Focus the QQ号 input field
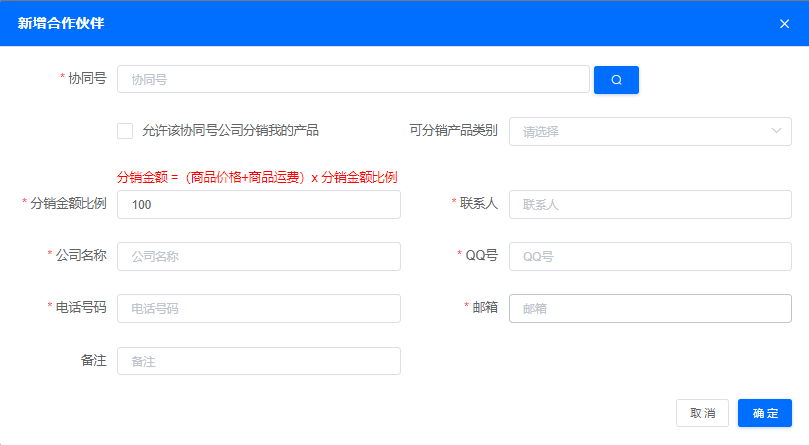 coord(650,257)
